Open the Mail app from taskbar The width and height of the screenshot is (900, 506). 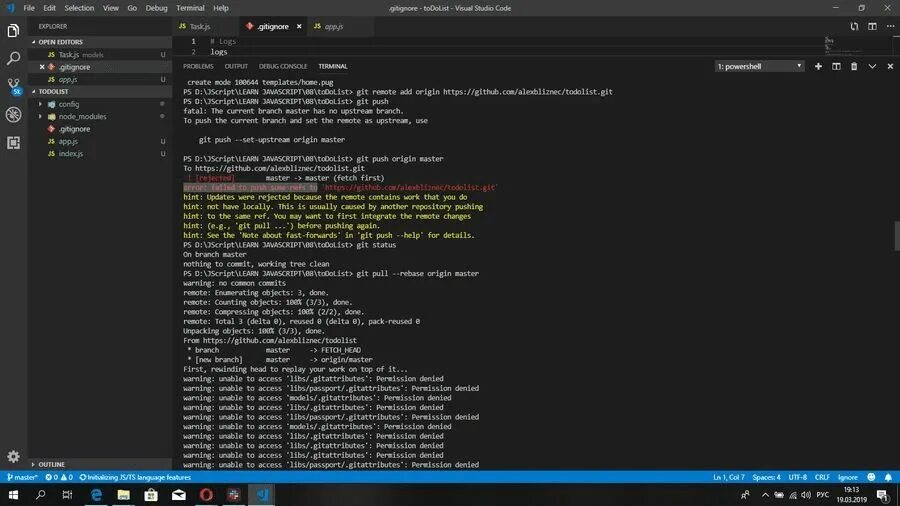tap(179, 495)
